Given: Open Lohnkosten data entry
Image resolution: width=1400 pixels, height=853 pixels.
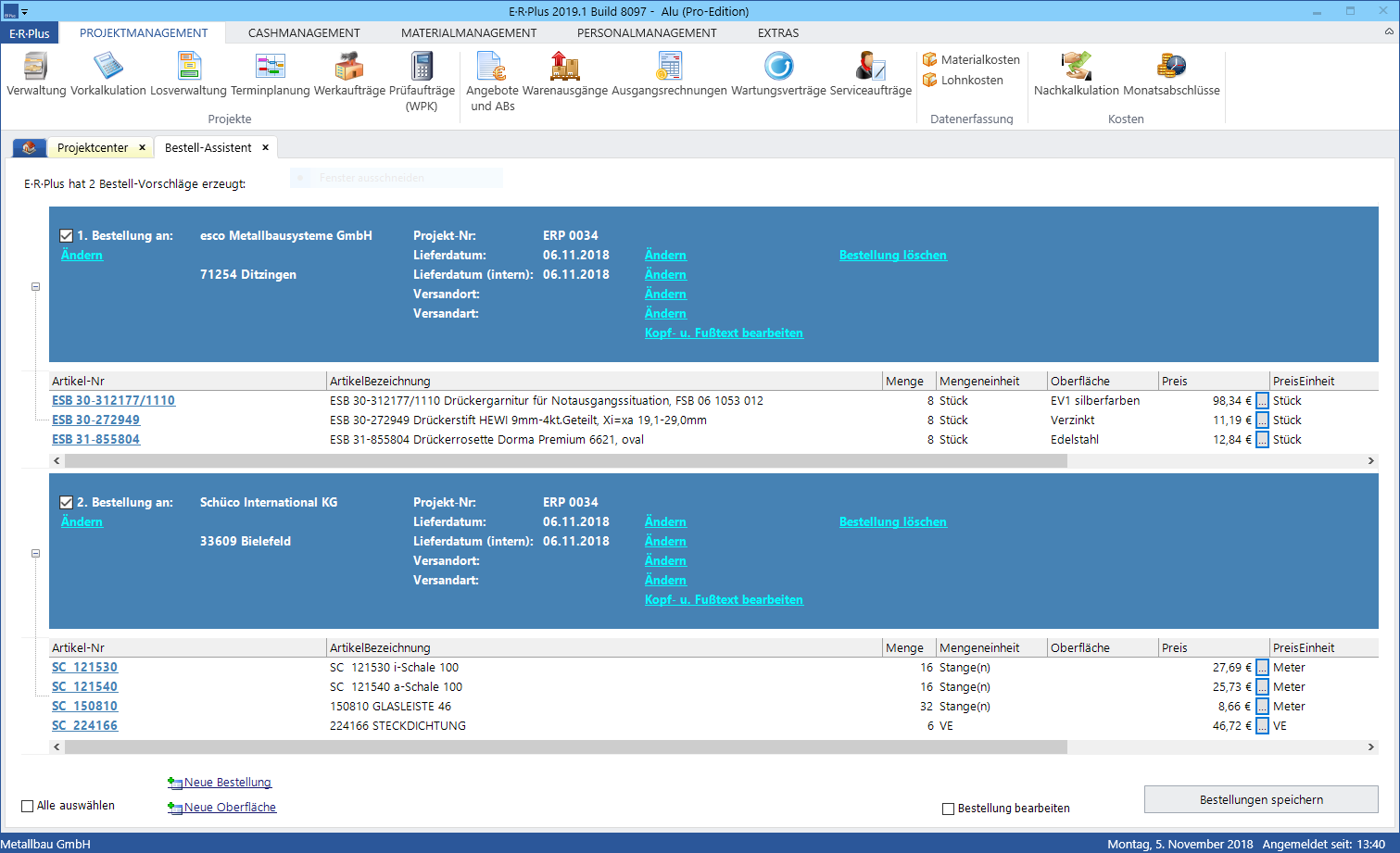Looking at the screenshot, I should [x=963, y=80].
